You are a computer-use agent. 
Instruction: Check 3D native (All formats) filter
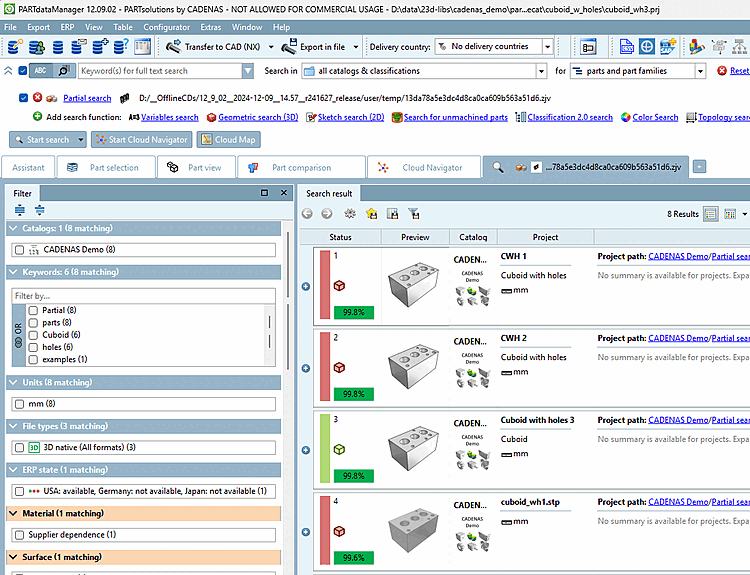19,448
